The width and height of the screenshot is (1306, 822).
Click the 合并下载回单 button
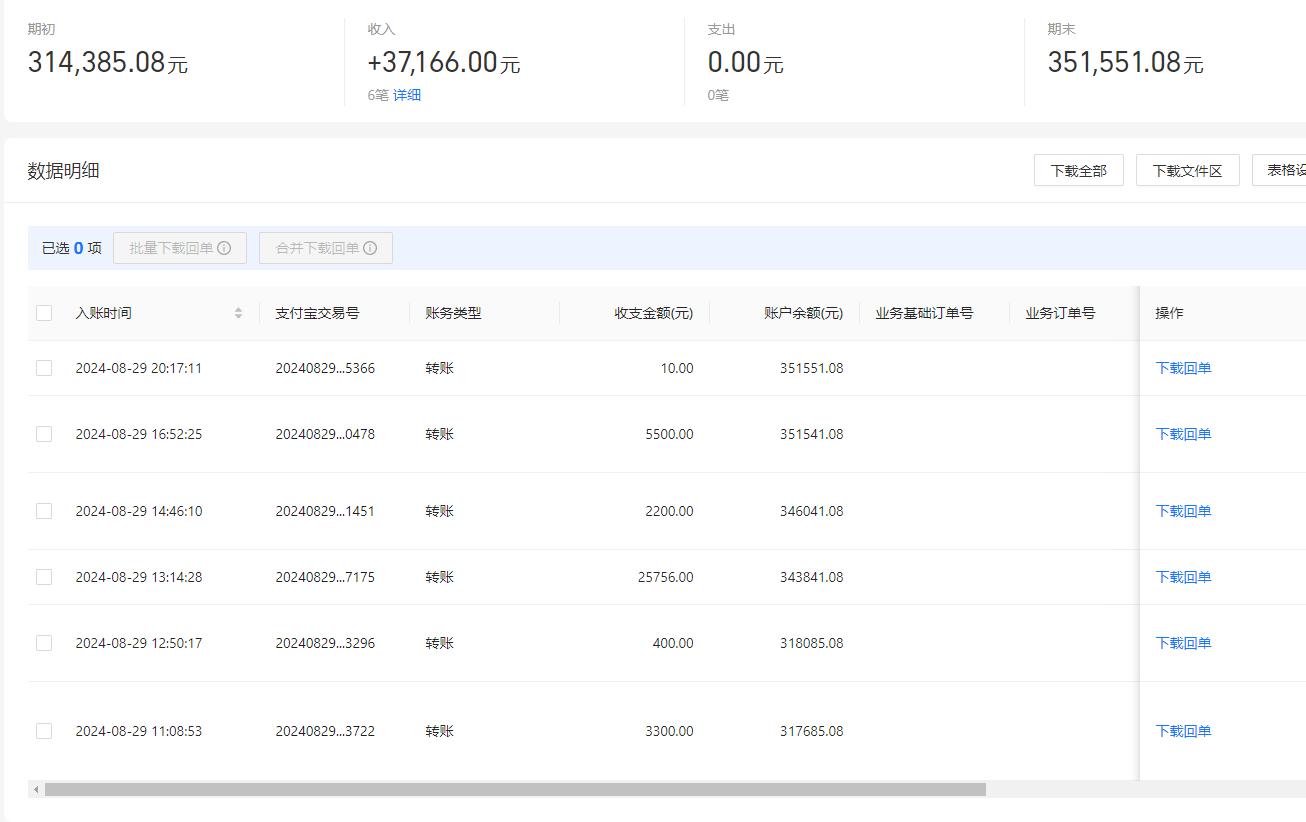[x=326, y=248]
